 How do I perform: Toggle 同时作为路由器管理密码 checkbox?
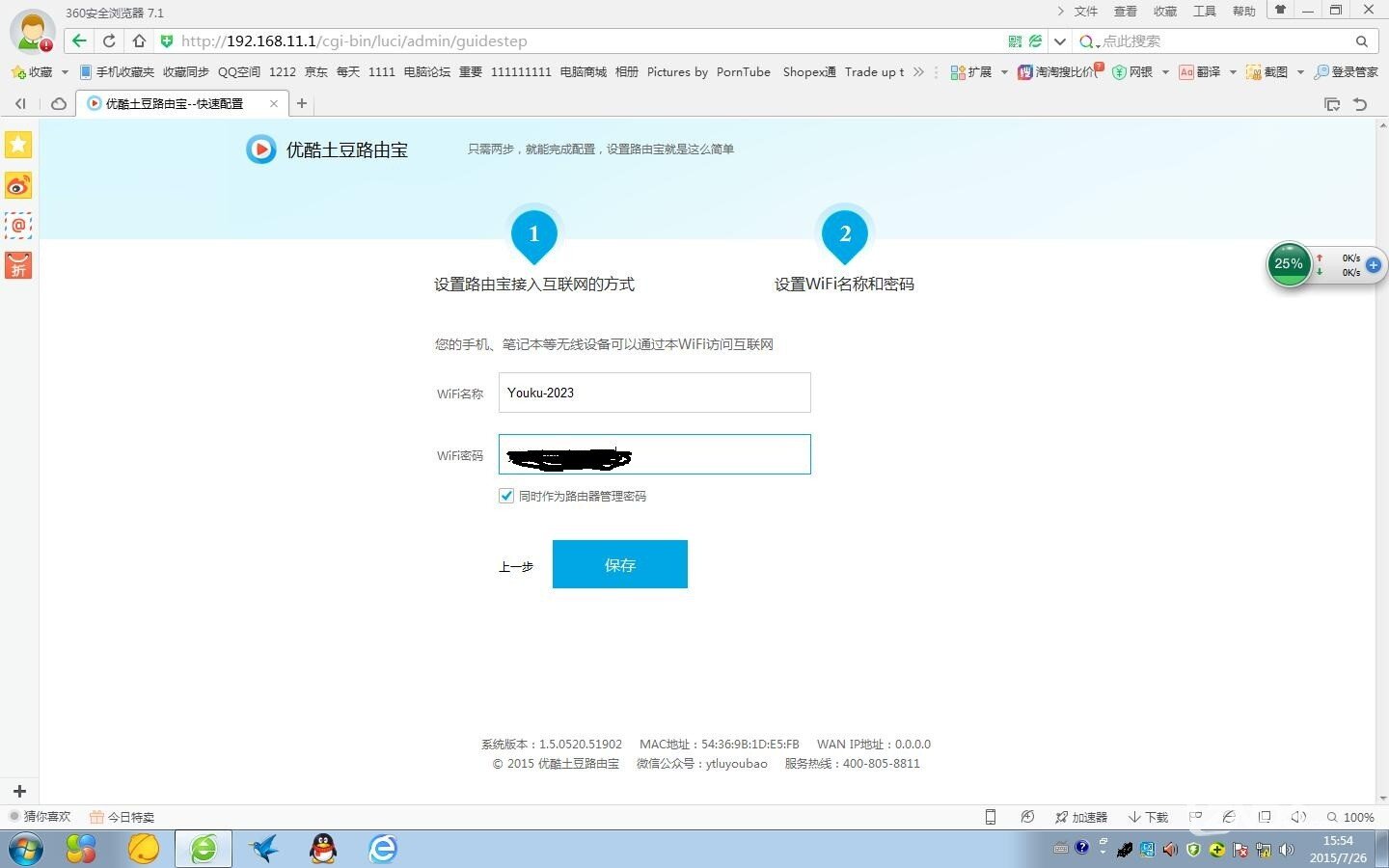(x=506, y=496)
